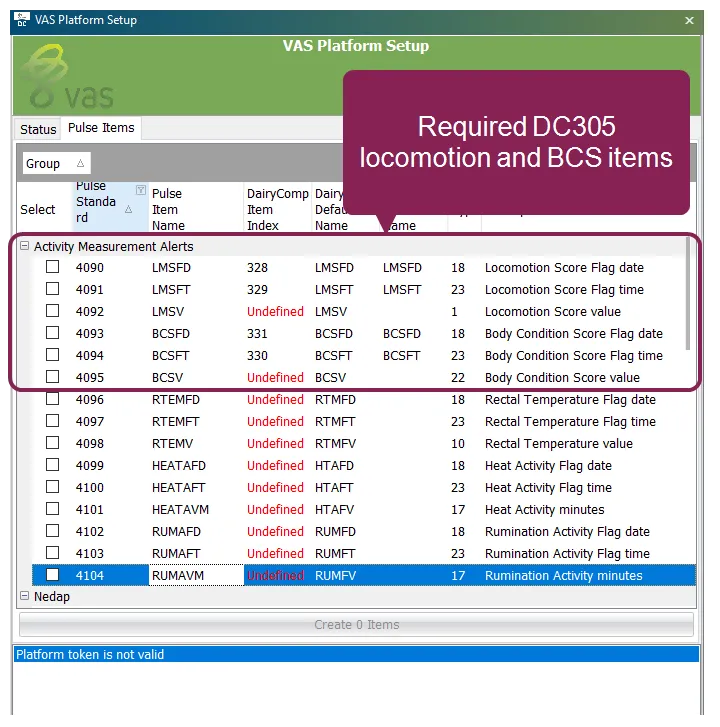Viewport: 720px width, 727px height.
Task: Click the sort triangle on Group chip
Action: click(80, 163)
